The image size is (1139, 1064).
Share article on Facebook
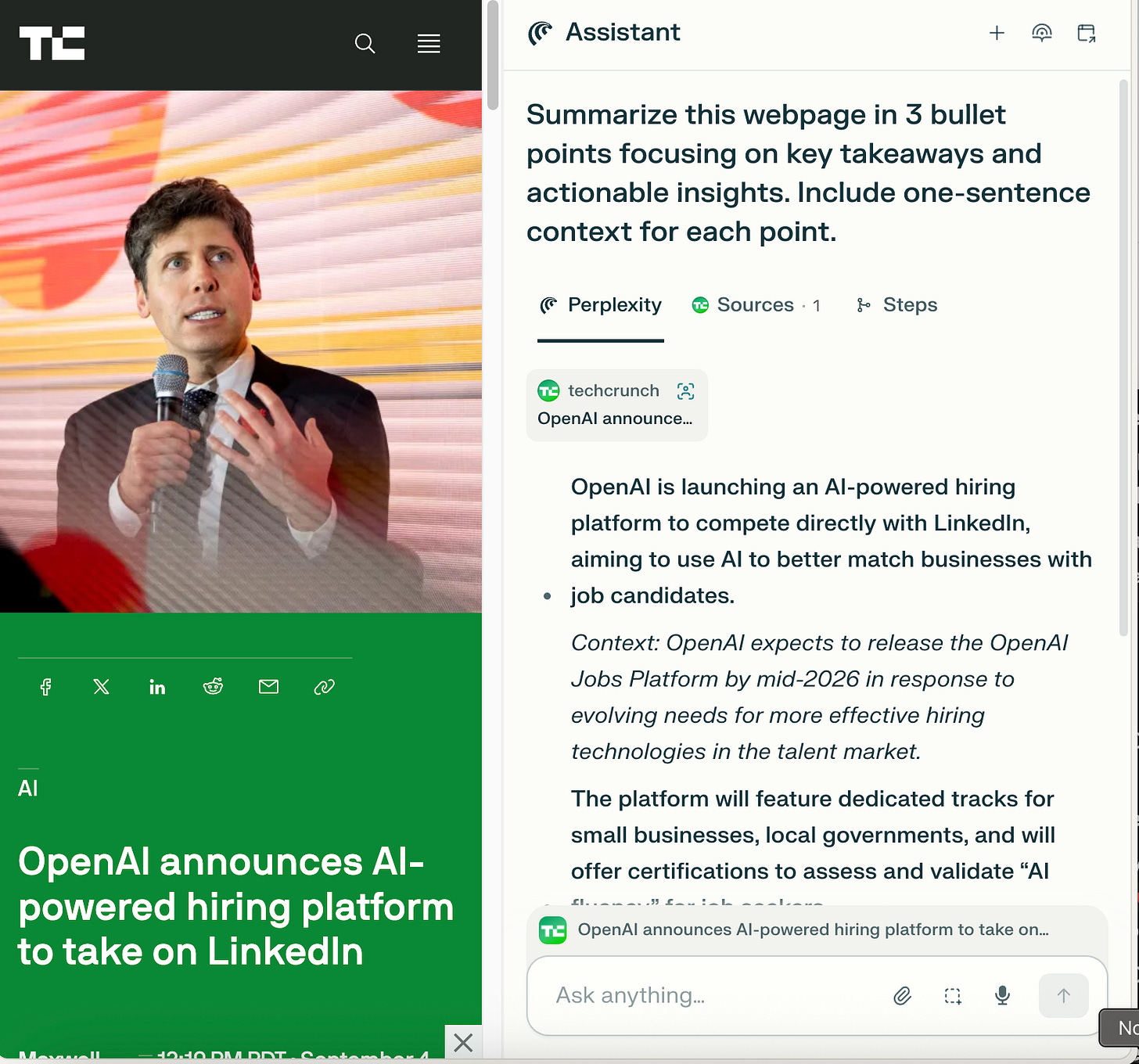pyautogui.click(x=45, y=687)
